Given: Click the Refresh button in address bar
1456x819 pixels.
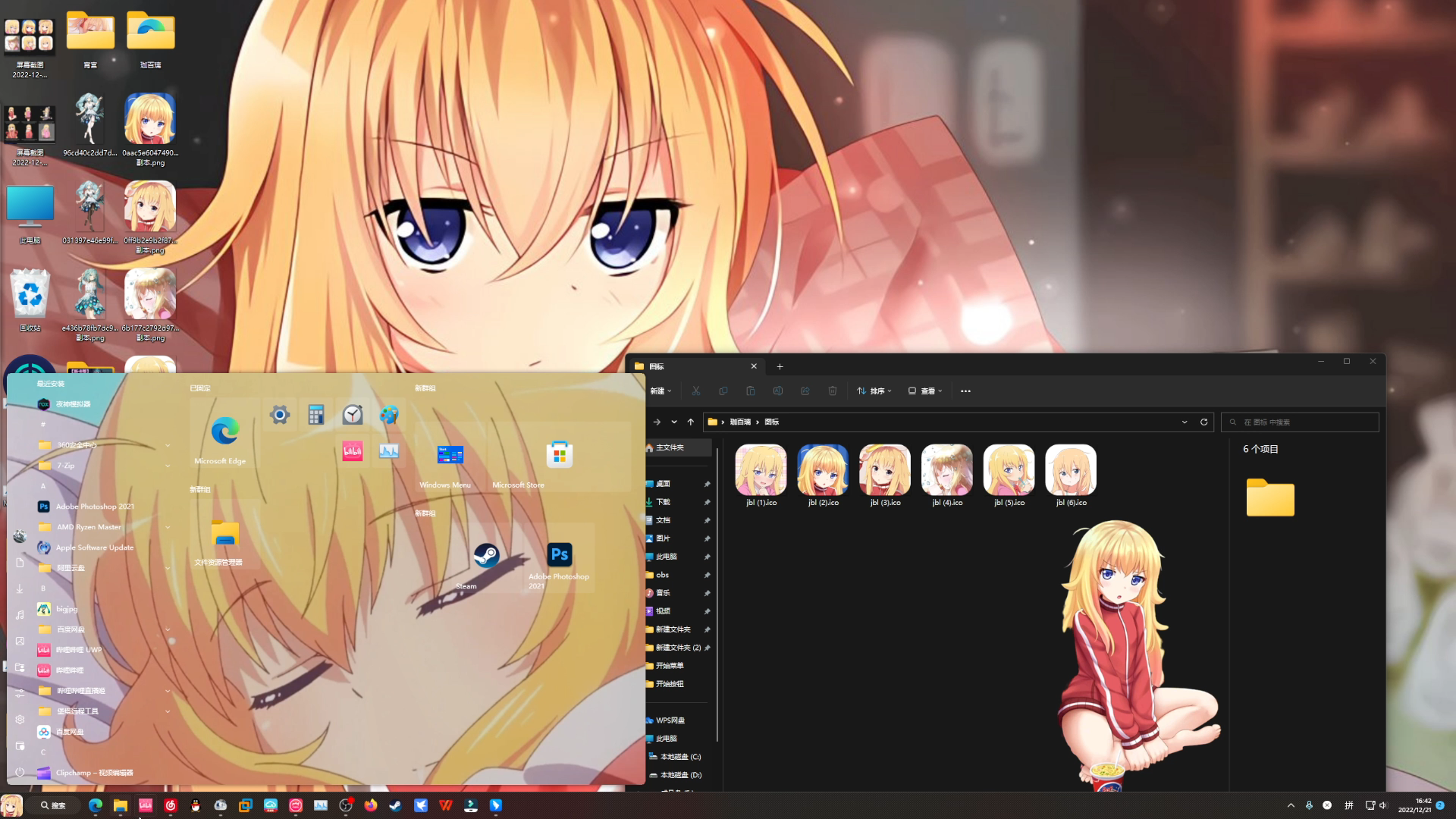Looking at the screenshot, I should (1203, 422).
